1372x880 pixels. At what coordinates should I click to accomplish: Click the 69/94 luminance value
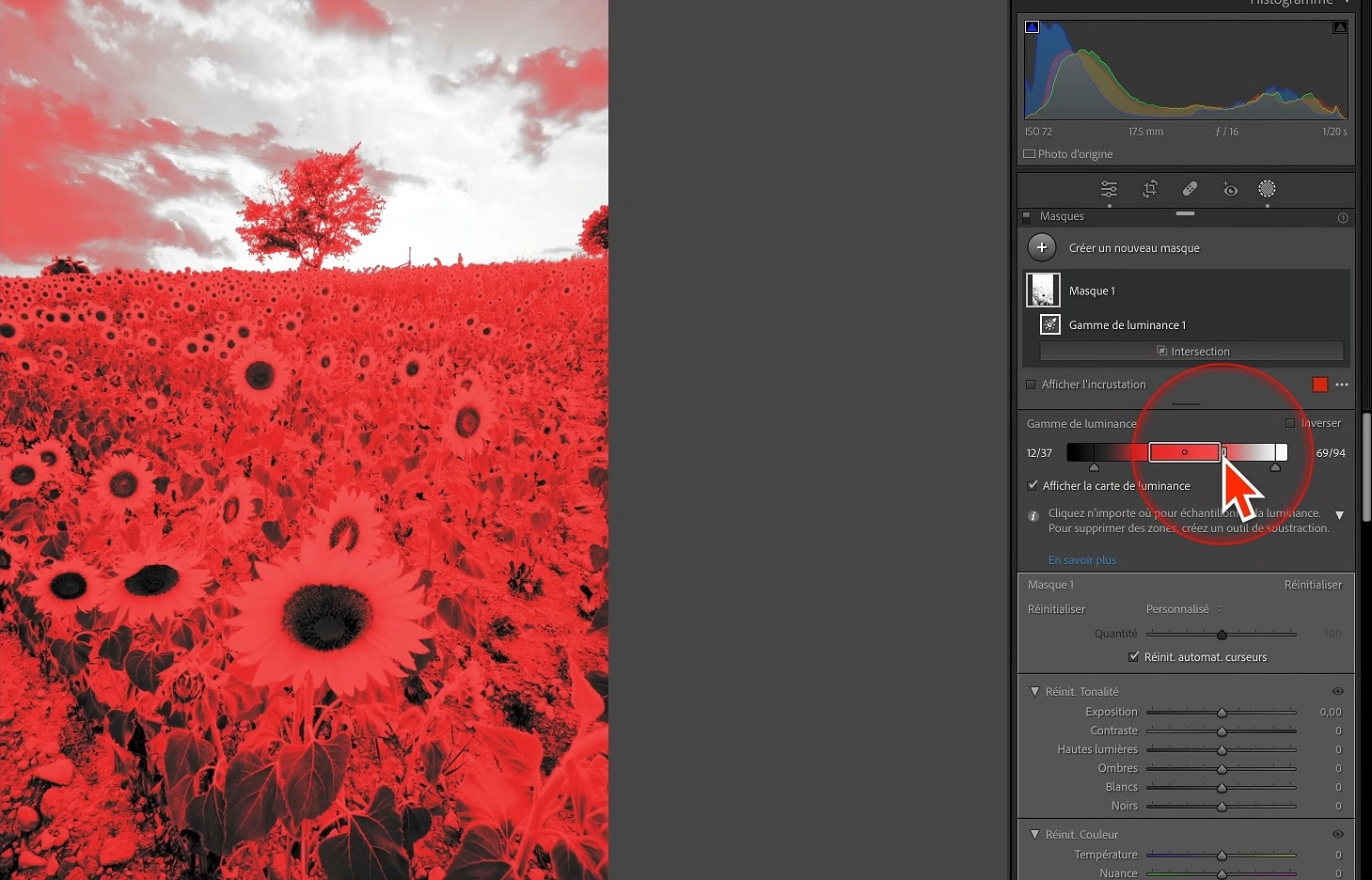tap(1331, 453)
